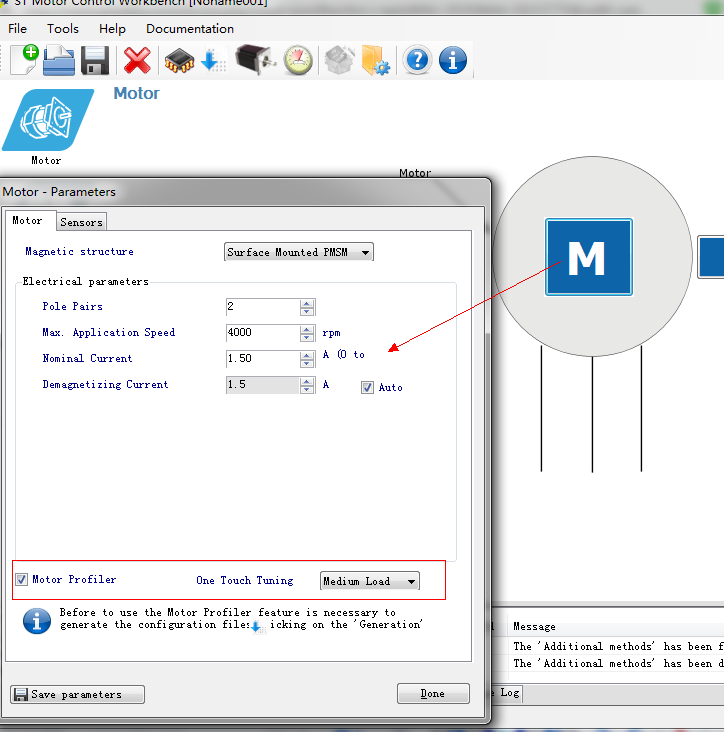Increase Demagnetizing Current with the up arrow
The image size is (724, 732).
[307, 381]
